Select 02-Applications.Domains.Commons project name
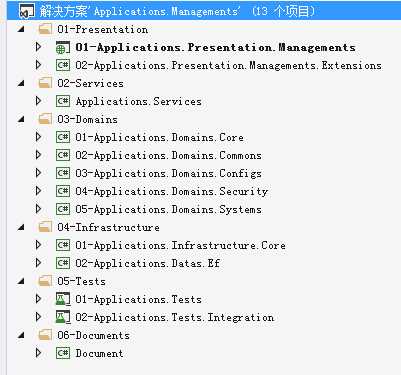The width and height of the screenshot is (401, 375). (168, 155)
